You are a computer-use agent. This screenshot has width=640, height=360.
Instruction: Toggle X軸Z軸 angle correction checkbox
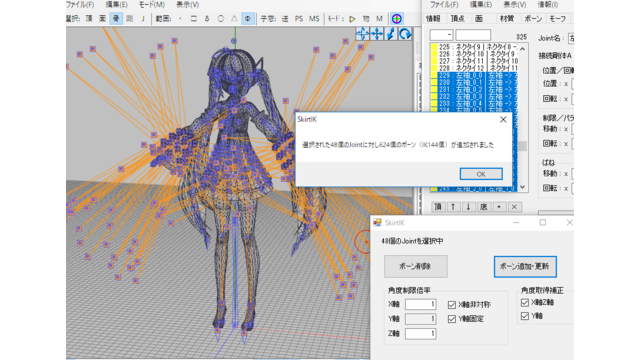coord(525,302)
